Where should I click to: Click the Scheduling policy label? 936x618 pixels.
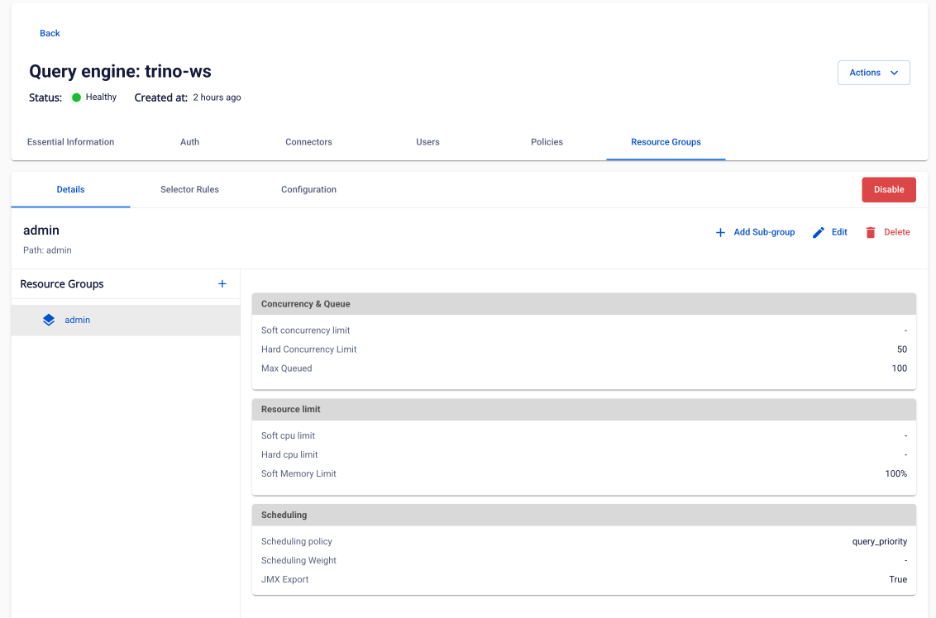click(x=297, y=542)
